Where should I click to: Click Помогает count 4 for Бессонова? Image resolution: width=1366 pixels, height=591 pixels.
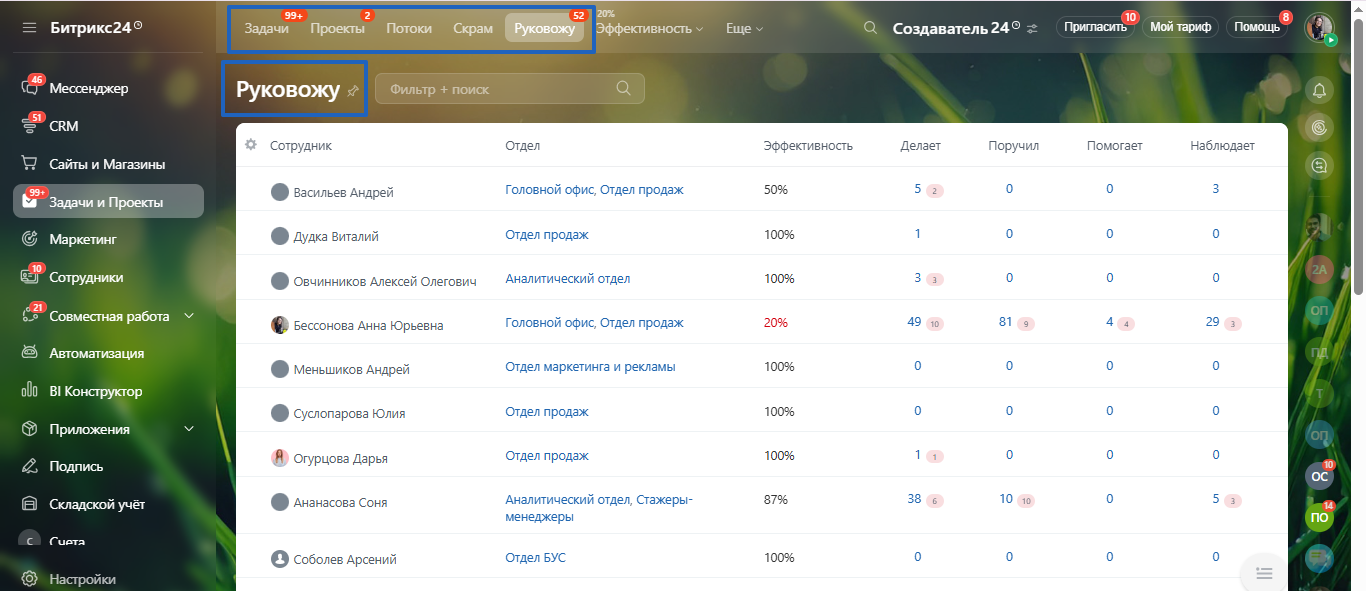1109,321
